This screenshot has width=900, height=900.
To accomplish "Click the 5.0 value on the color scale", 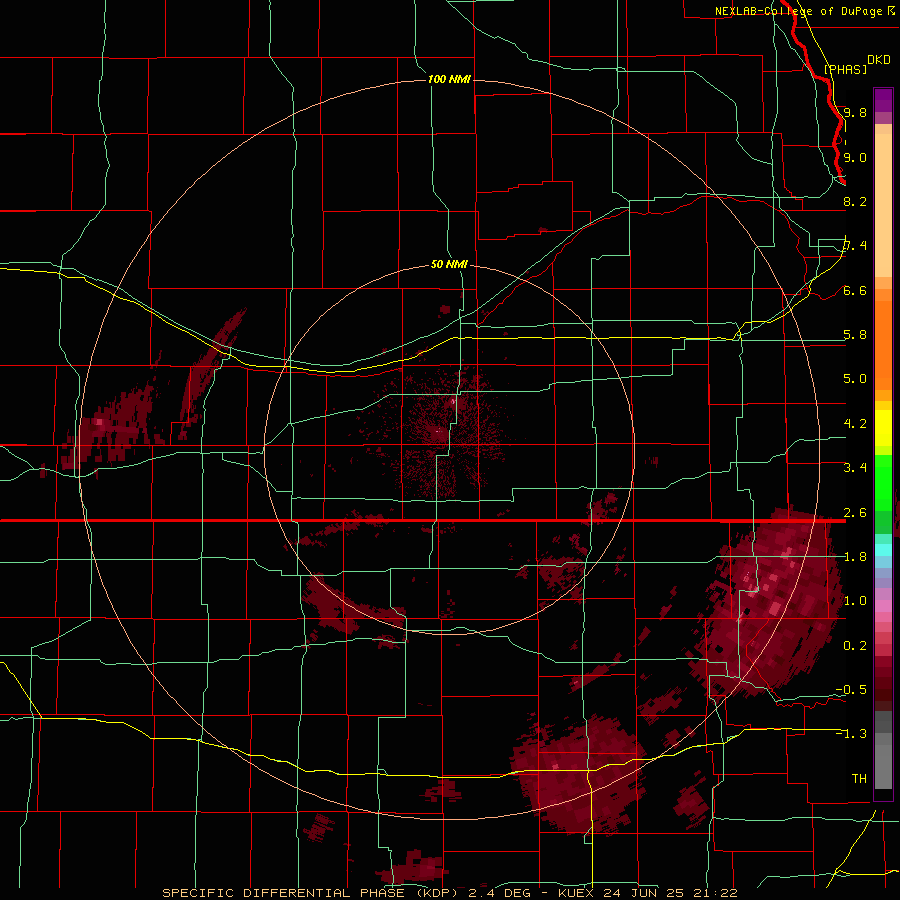I will (x=855, y=379).
